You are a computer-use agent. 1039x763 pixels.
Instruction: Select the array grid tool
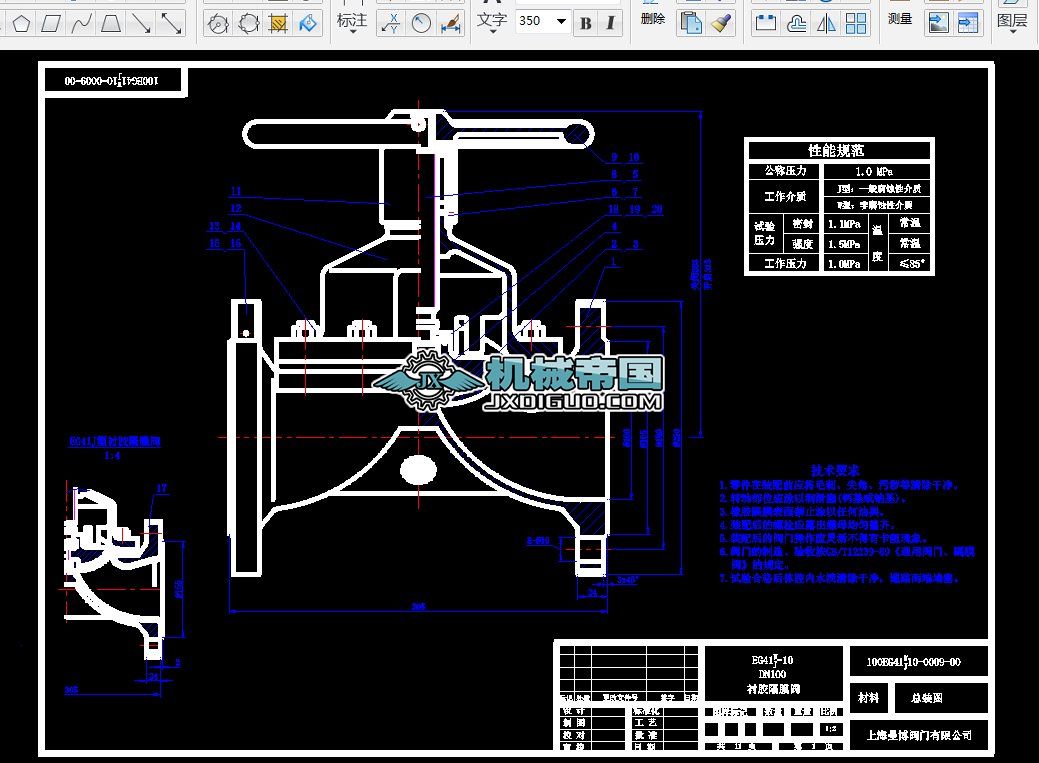coord(856,24)
